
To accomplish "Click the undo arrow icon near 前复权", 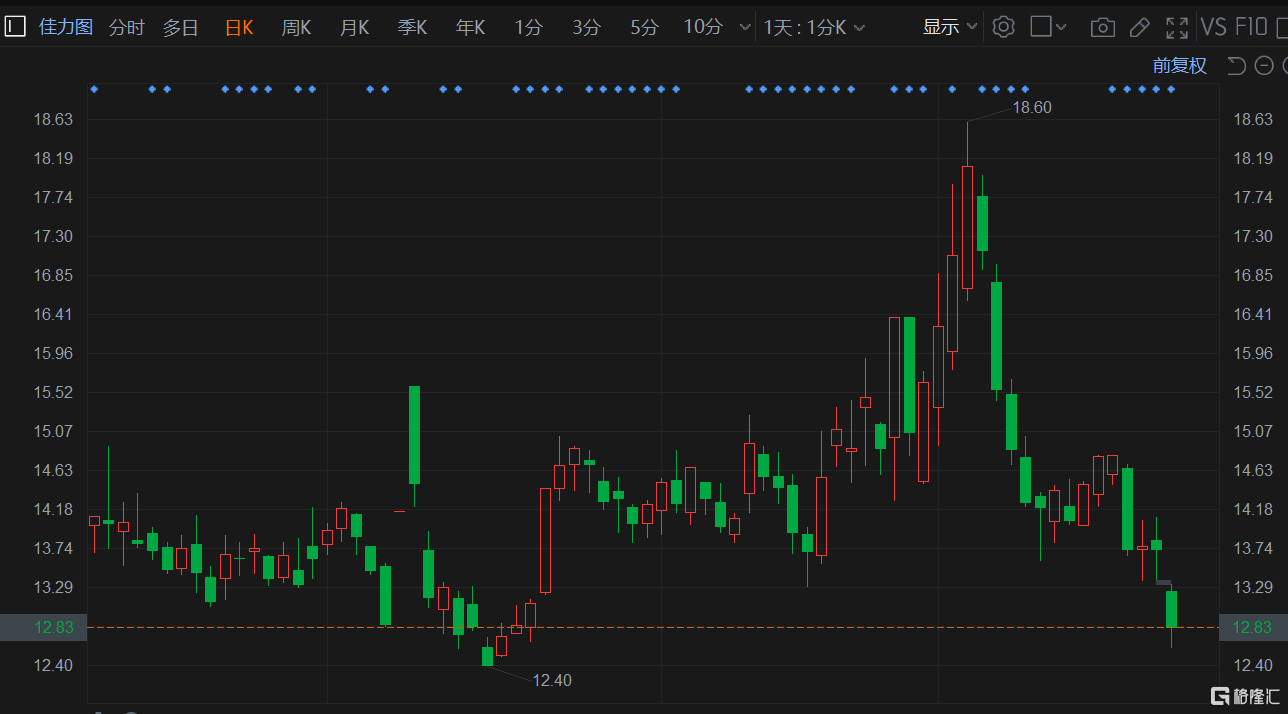I will pyautogui.click(x=1236, y=65).
